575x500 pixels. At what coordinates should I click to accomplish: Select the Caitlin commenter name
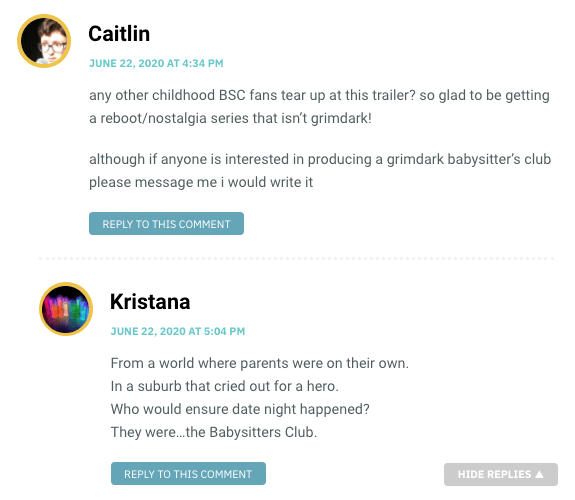point(119,34)
